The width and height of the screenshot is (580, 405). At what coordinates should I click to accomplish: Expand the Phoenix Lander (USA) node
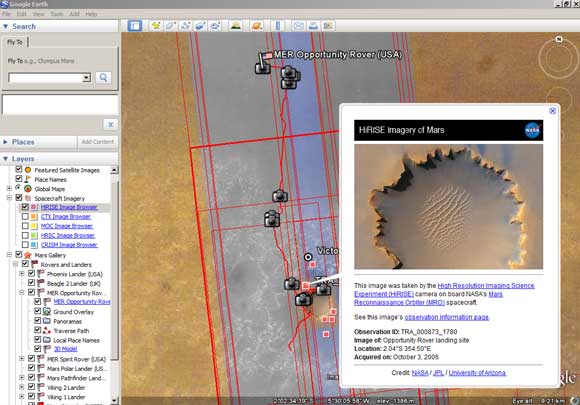21,274
